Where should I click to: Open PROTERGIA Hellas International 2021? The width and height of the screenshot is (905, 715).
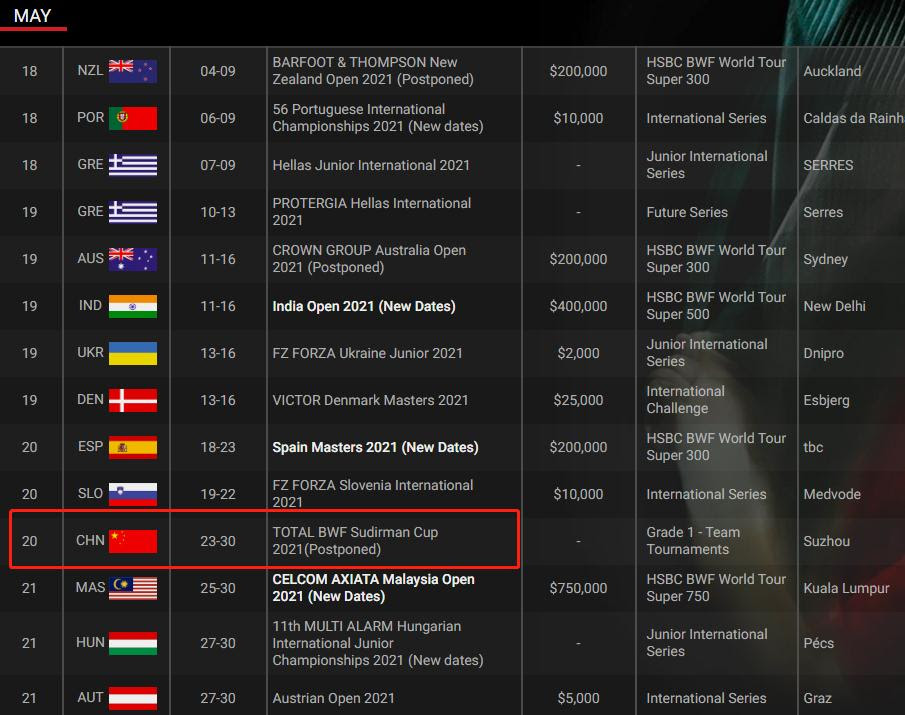372,212
